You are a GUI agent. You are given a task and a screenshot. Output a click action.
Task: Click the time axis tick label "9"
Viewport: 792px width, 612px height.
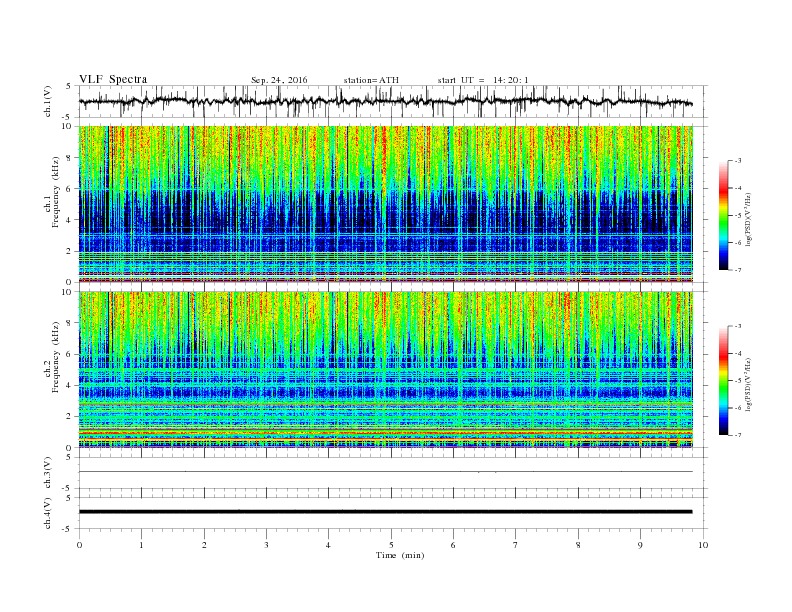pos(640,545)
